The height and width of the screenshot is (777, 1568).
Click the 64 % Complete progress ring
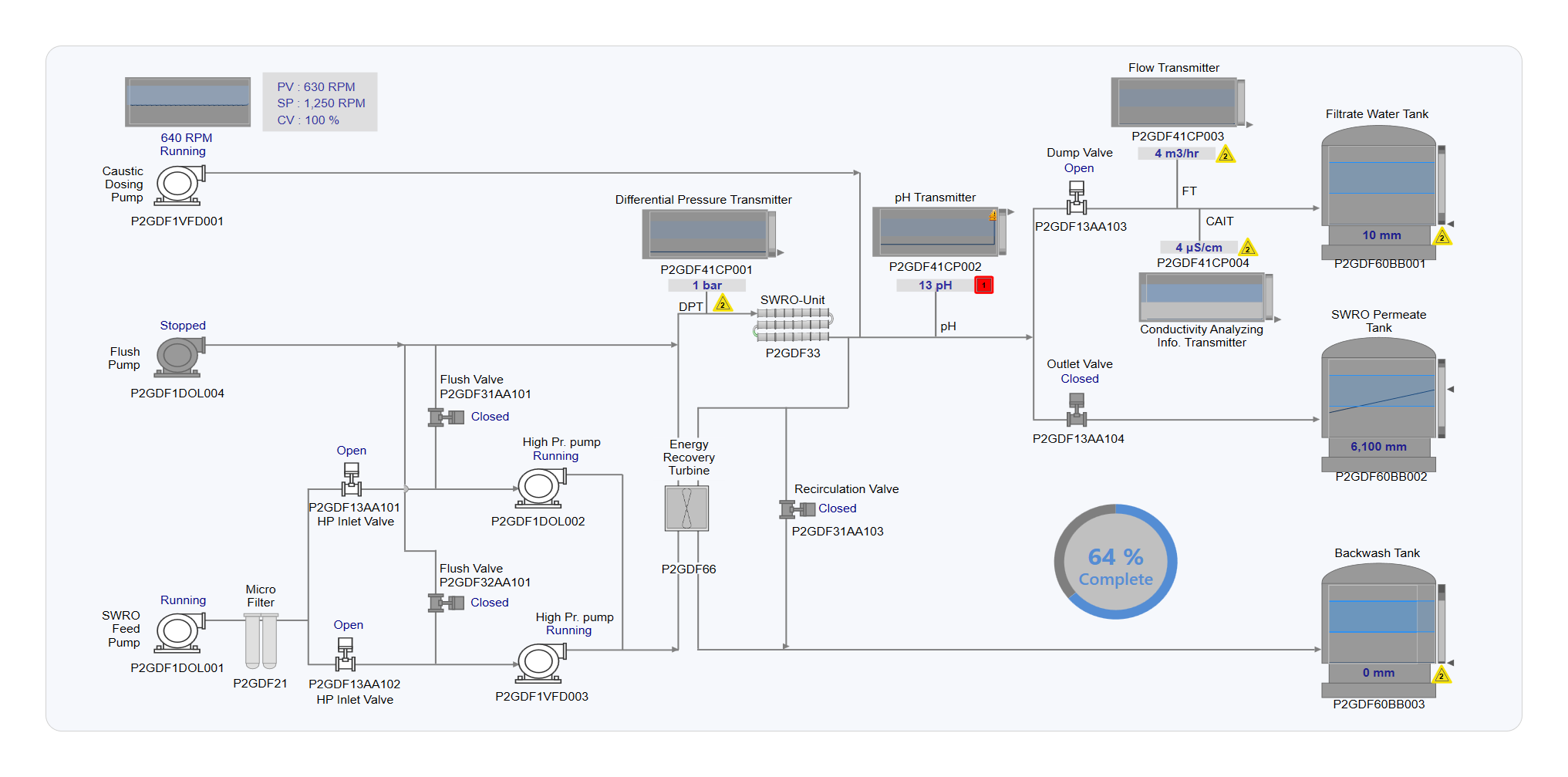(x=1115, y=562)
